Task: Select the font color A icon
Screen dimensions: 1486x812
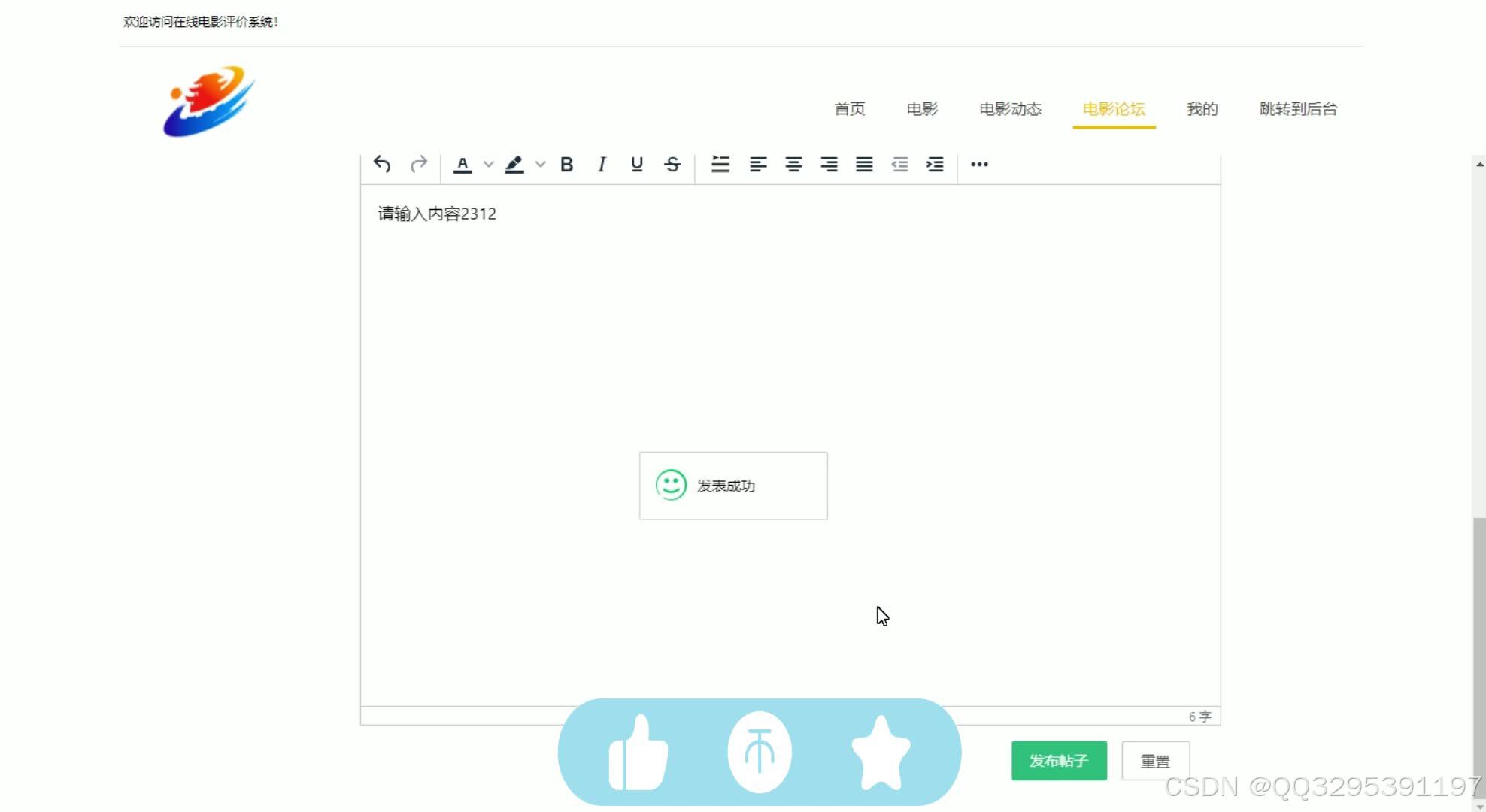Action: click(x=462, y=164)
